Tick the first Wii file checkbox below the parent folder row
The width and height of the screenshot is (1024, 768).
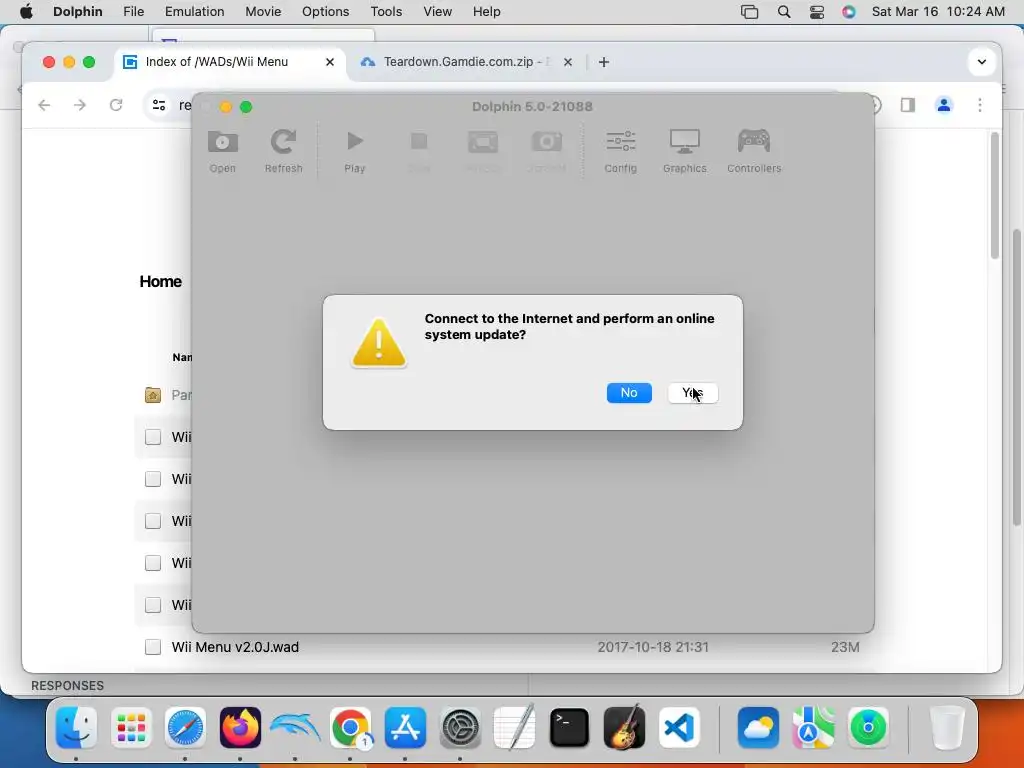point(153,437)
